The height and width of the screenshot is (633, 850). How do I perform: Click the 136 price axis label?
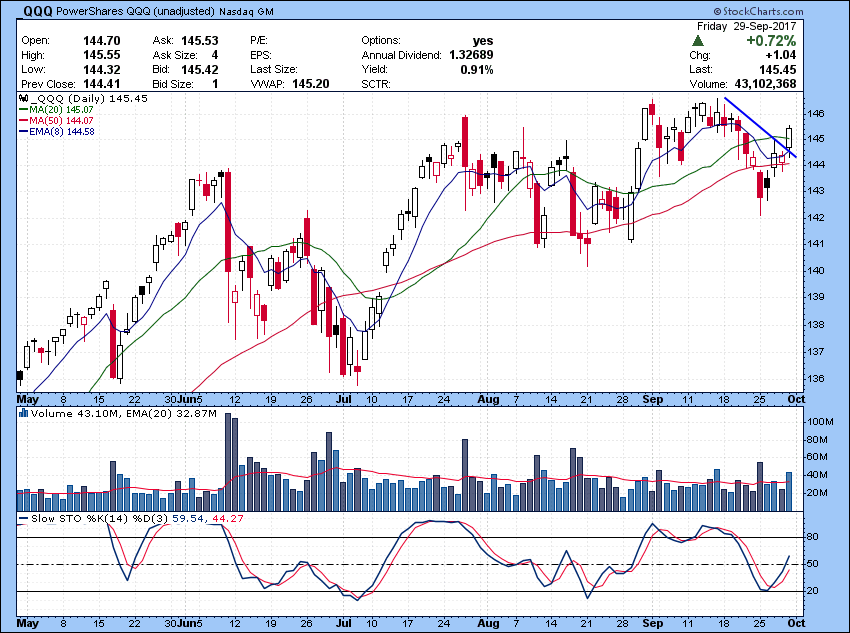click(816, 378)
